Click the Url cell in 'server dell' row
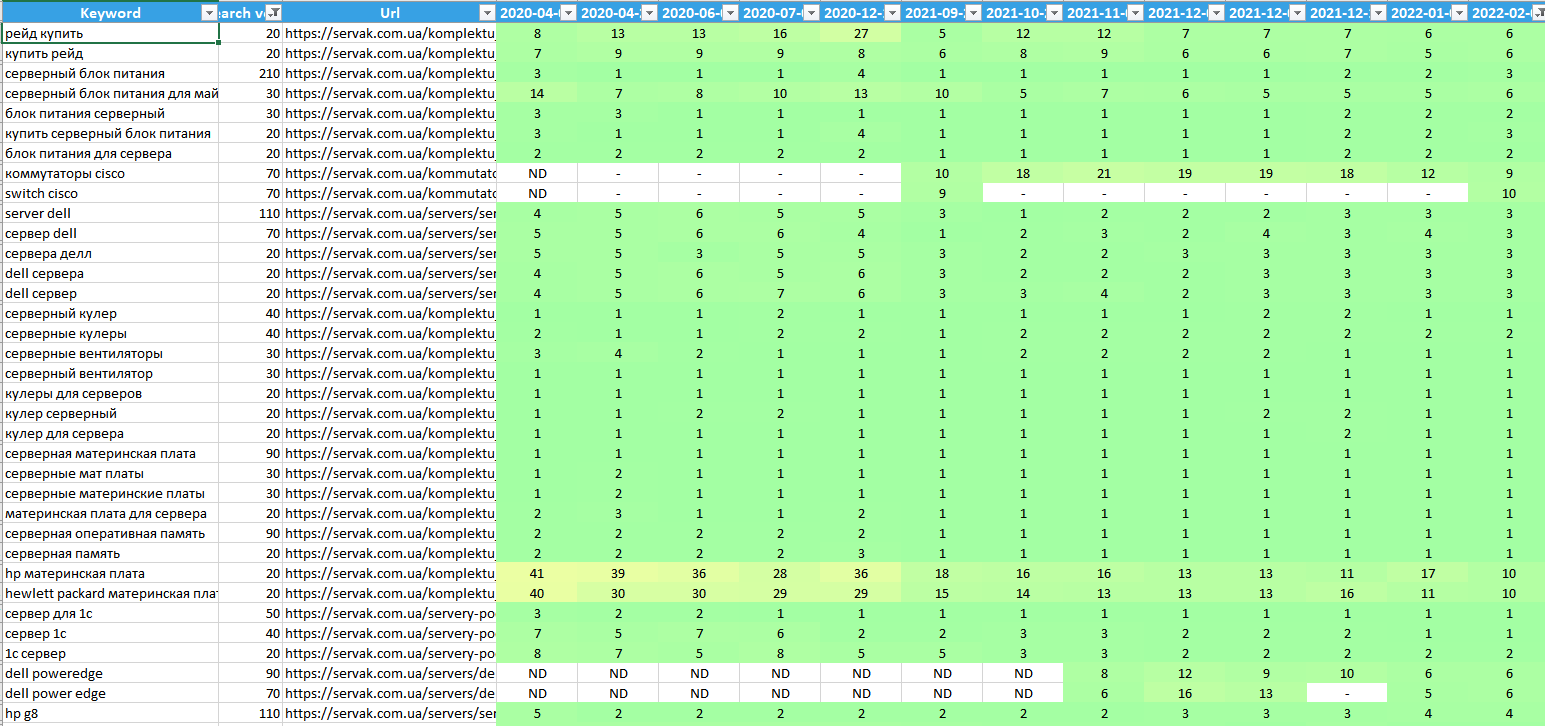Viewport: 1545px width, 726px height. (x=390, y=214)
